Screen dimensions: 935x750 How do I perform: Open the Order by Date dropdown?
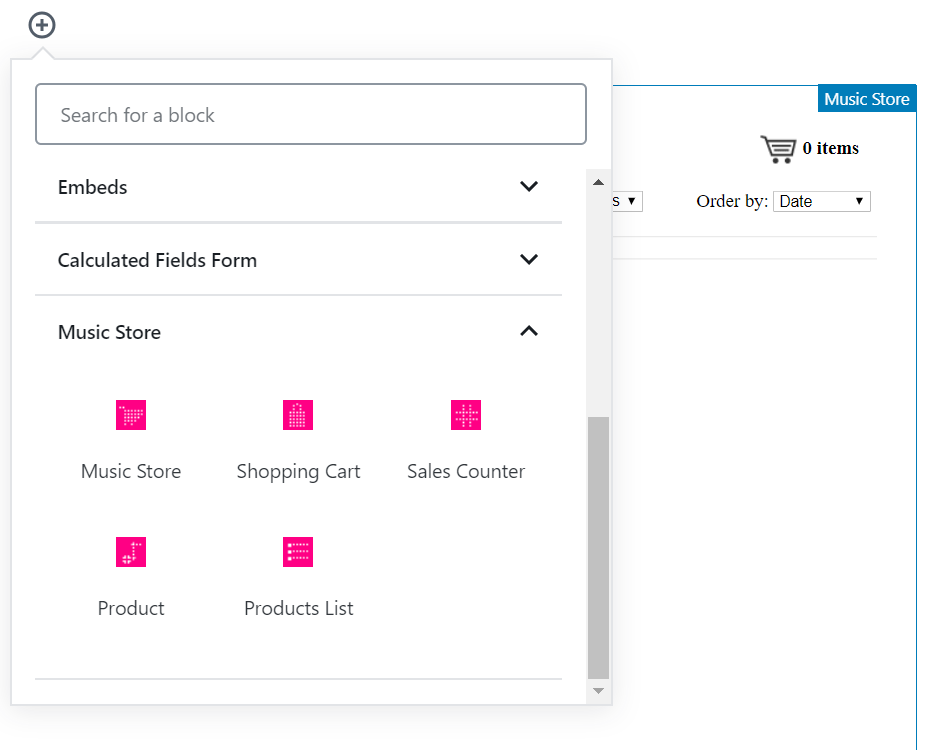point(822,201)
